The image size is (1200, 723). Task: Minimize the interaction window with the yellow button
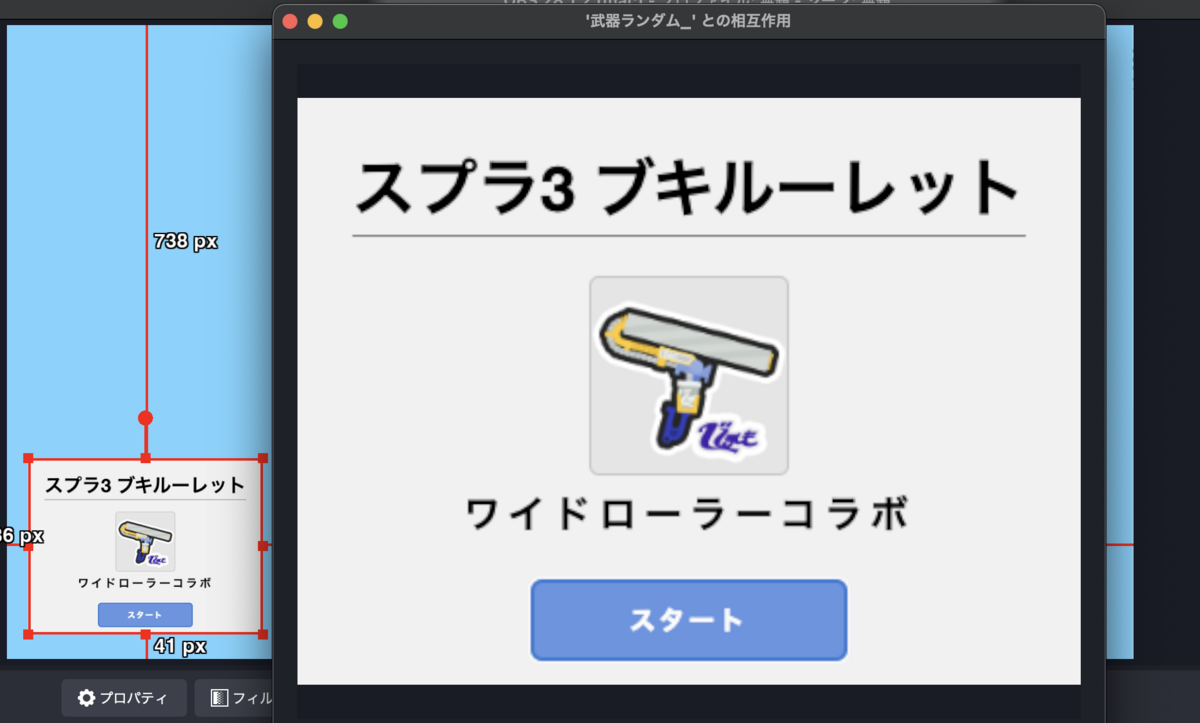click(315, 21)
